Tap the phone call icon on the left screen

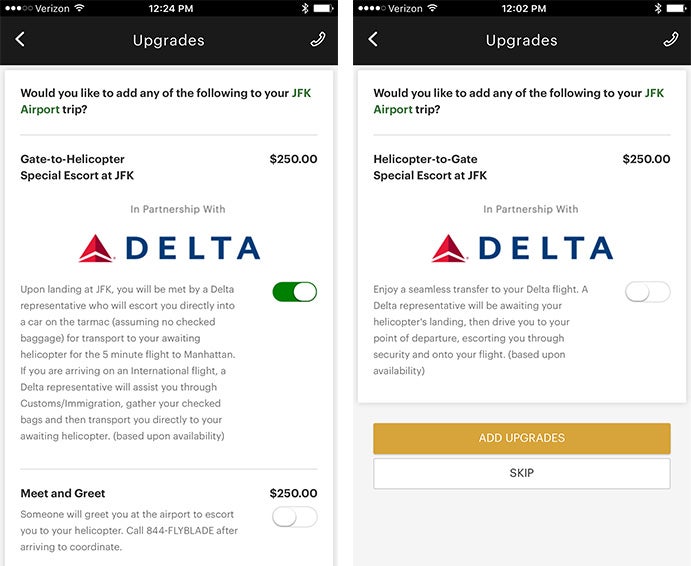318,39
